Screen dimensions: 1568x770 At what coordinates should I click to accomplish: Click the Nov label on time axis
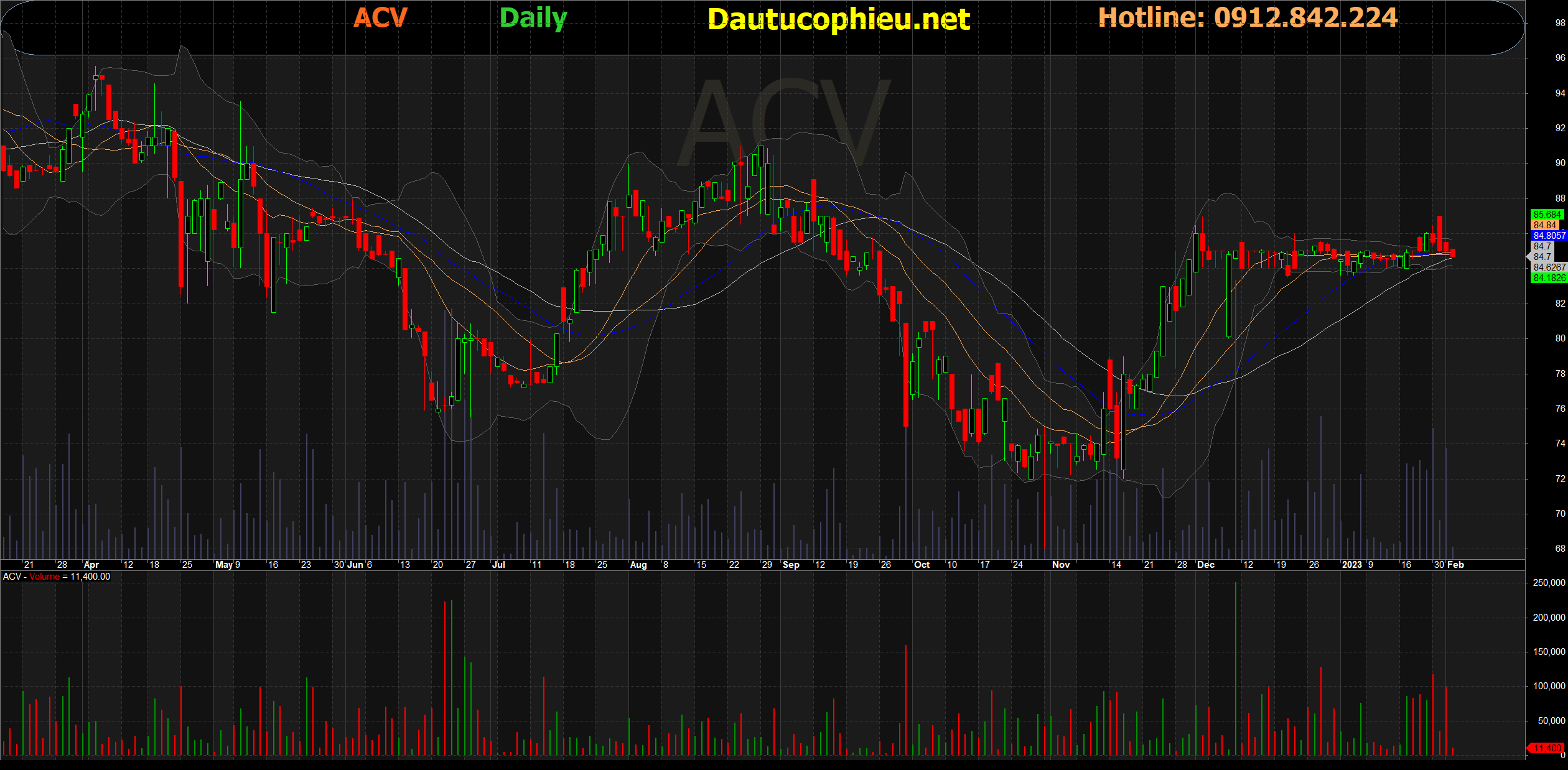1060,565
